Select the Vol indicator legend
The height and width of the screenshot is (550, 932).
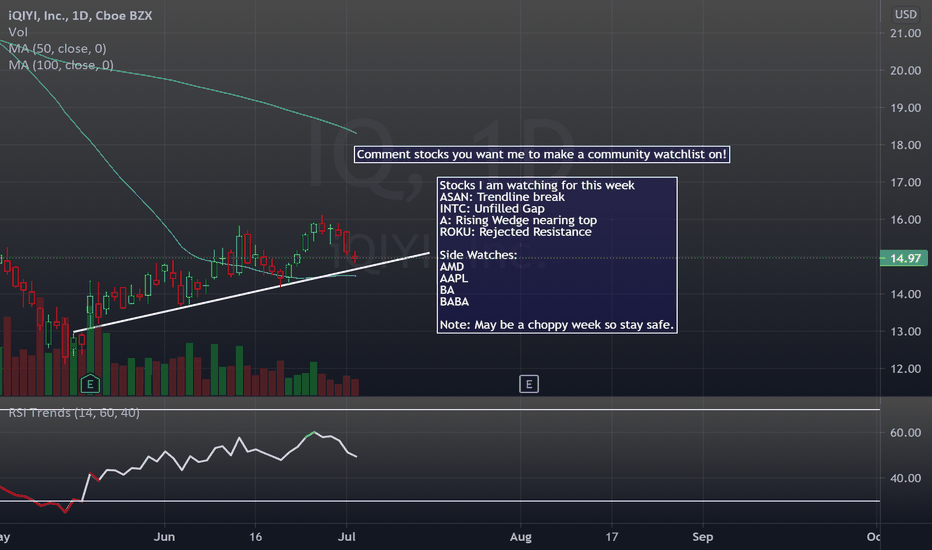coord(18,32)
